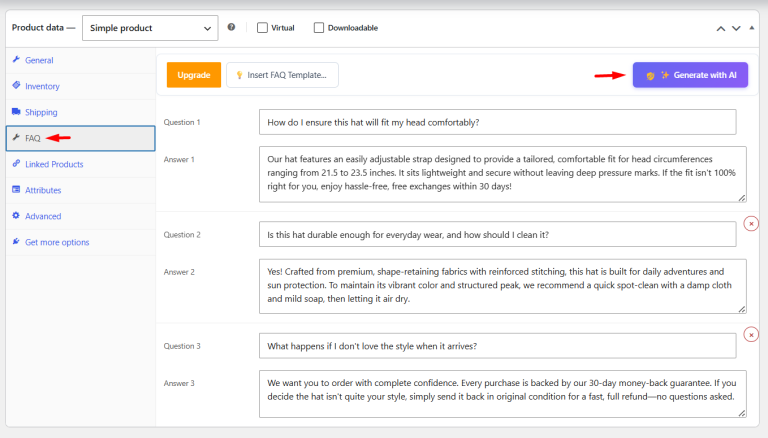This screenshot has height=438, width=768.
Task: Click Generate with AI button
Action: tap(690, 75)
